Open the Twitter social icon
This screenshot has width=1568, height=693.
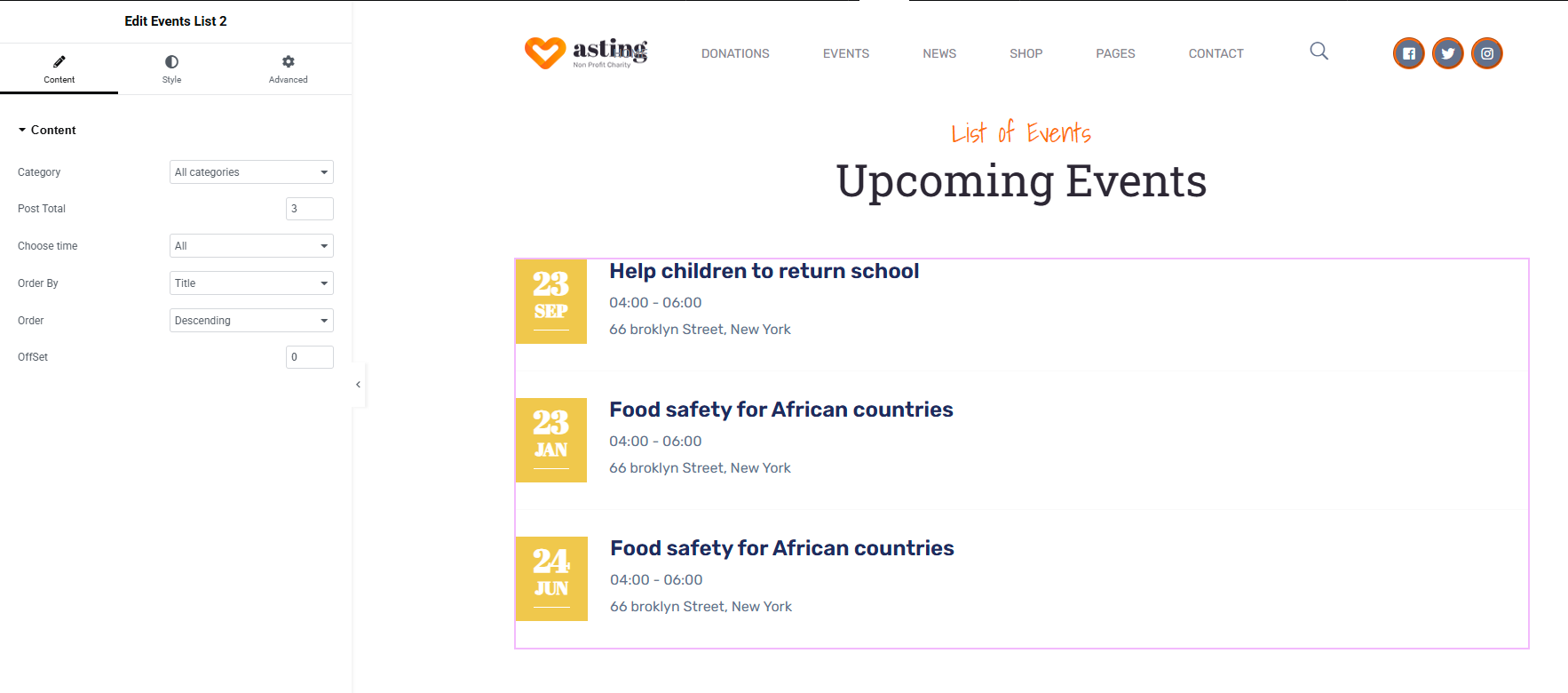pos(1448,53)
